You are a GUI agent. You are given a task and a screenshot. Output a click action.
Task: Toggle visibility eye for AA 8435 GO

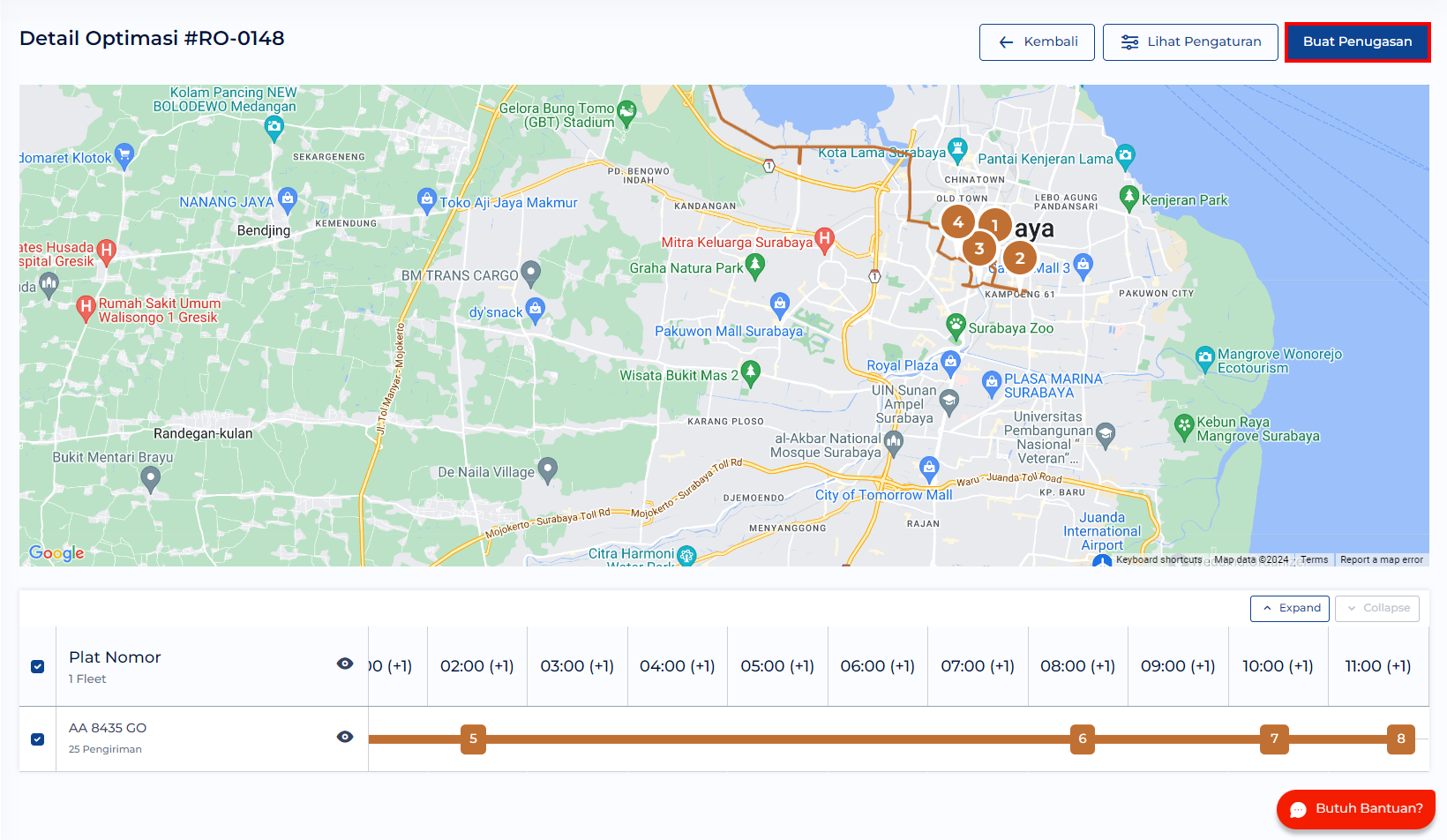(x=345, y=737)
